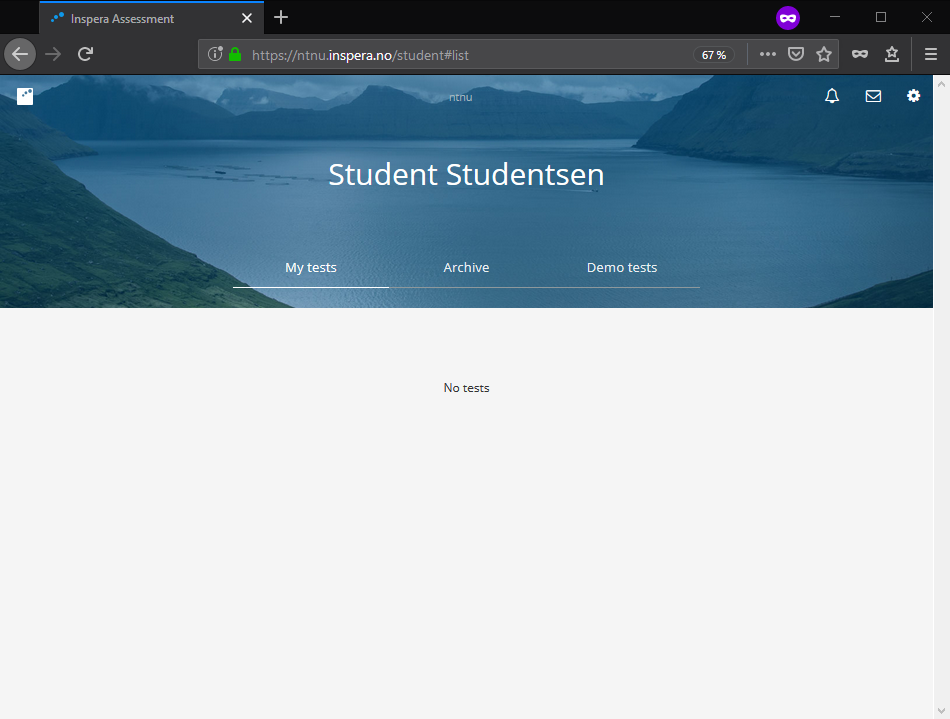This screenshot has width=950, height=719.
Task: Click the scrollbar up arrow
Action: tap(941, 85)
